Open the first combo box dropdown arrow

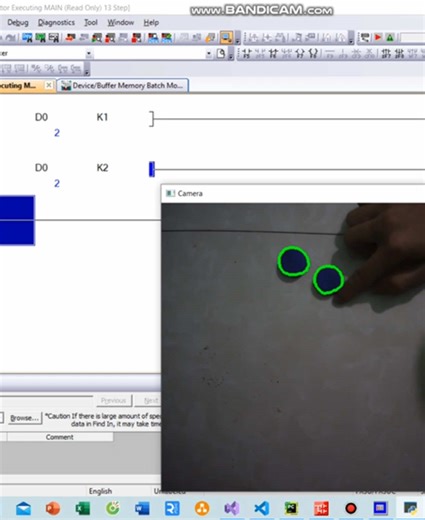(x=89, y=54)
